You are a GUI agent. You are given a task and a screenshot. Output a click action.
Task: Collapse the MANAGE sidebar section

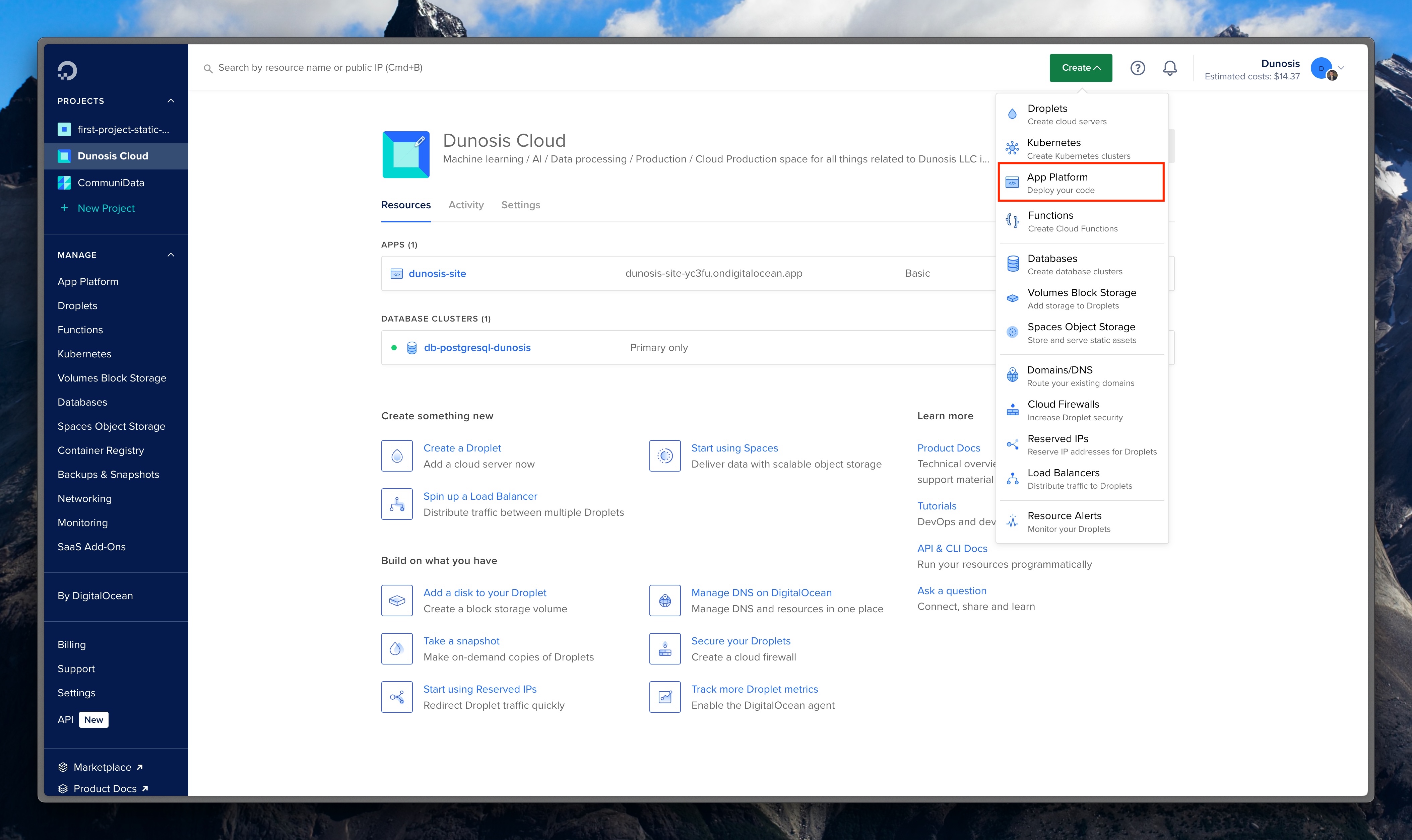(x=171, y=255)
